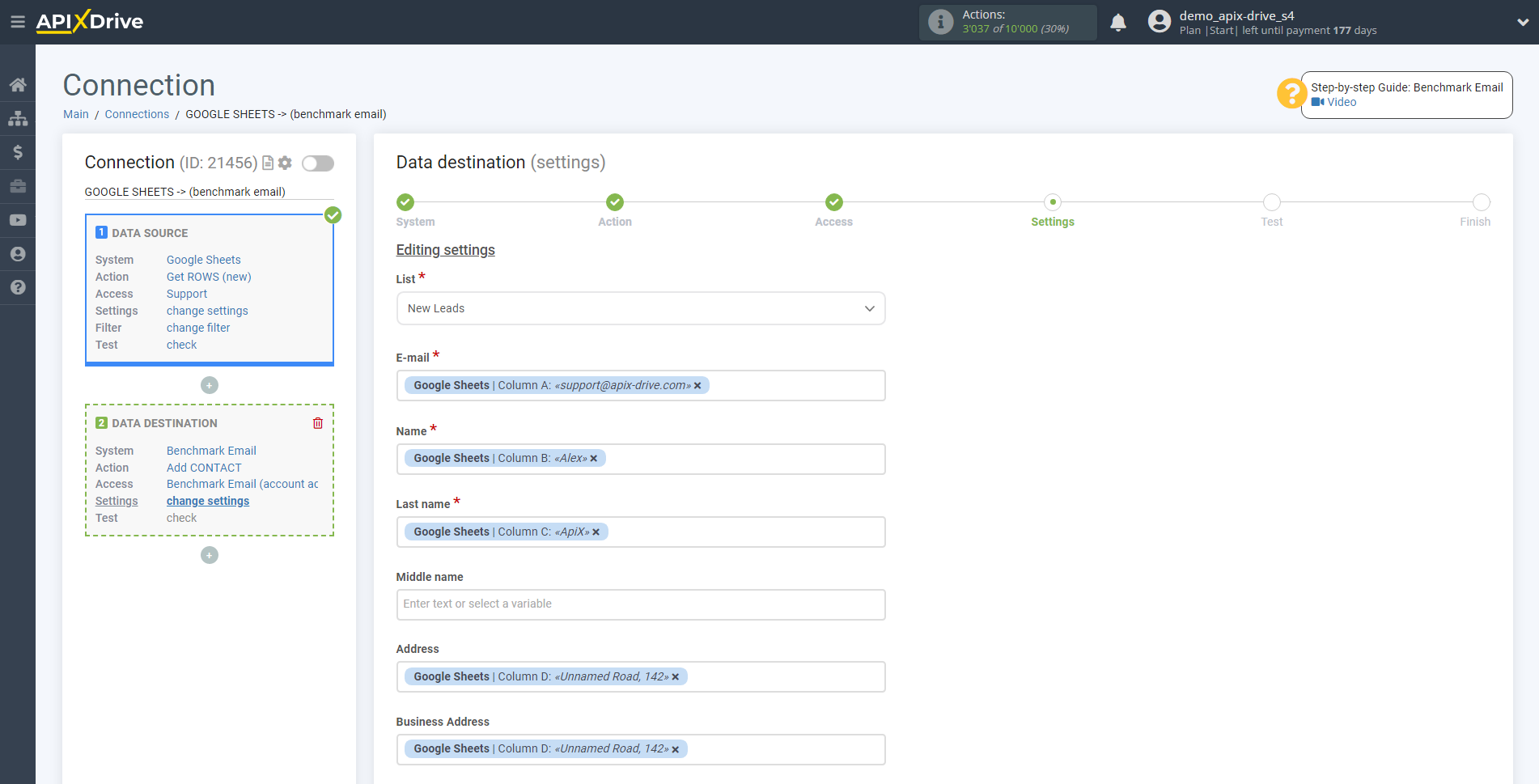Open the connection settings gear icon
This screenshot has width=1539, height=784.
click(x=285, y=163)
